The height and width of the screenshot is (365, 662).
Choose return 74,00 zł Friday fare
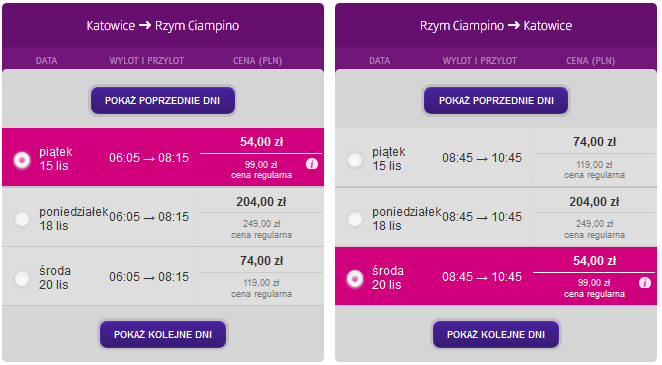tap(594, 142)
